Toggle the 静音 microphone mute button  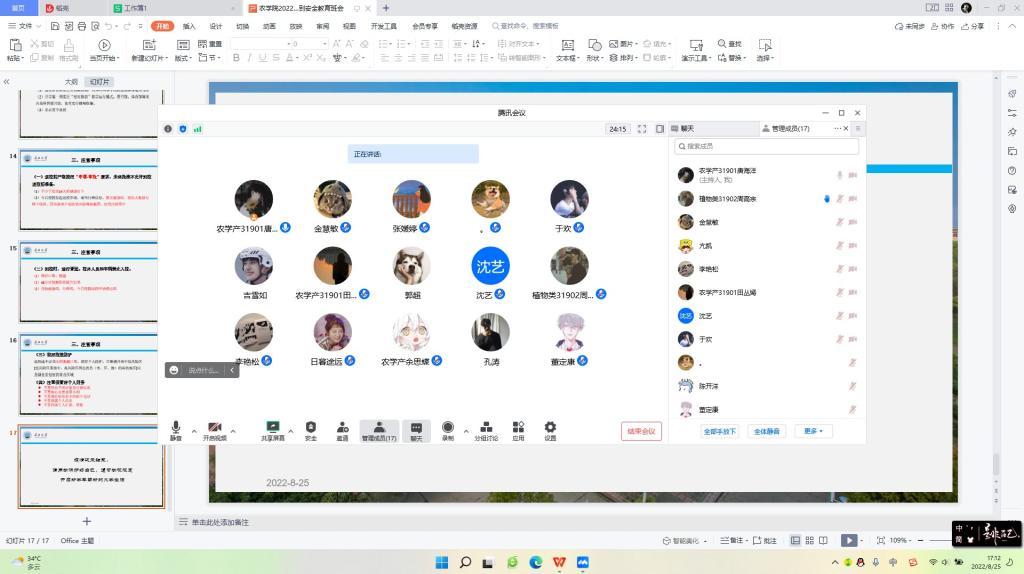tap(176, 427)
